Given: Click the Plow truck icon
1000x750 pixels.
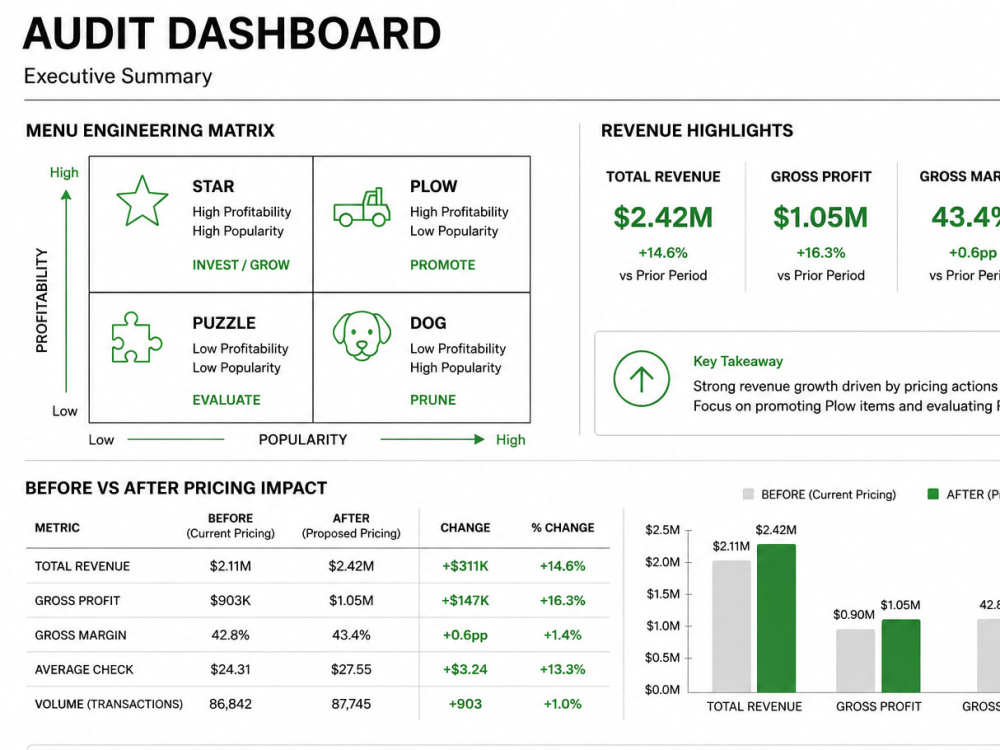Looking at the screenshot, I should [x=362, y=207].
